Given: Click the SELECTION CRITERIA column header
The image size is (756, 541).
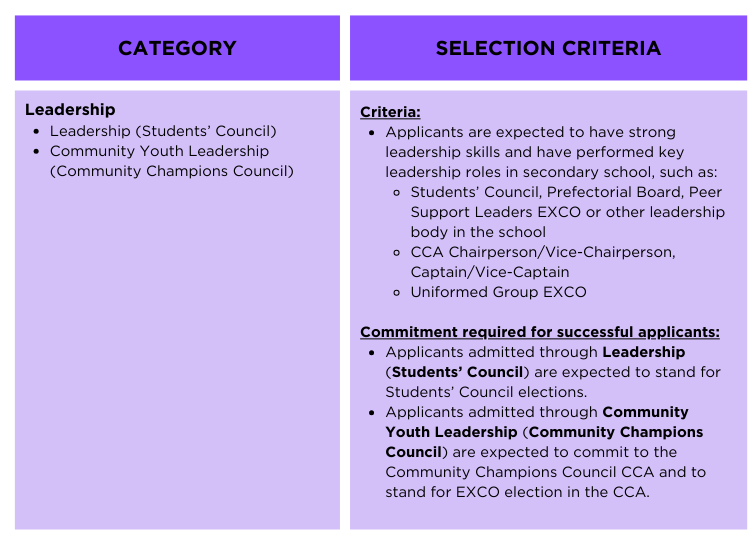Looking at the screenshot, I should (x=548, y=48).
